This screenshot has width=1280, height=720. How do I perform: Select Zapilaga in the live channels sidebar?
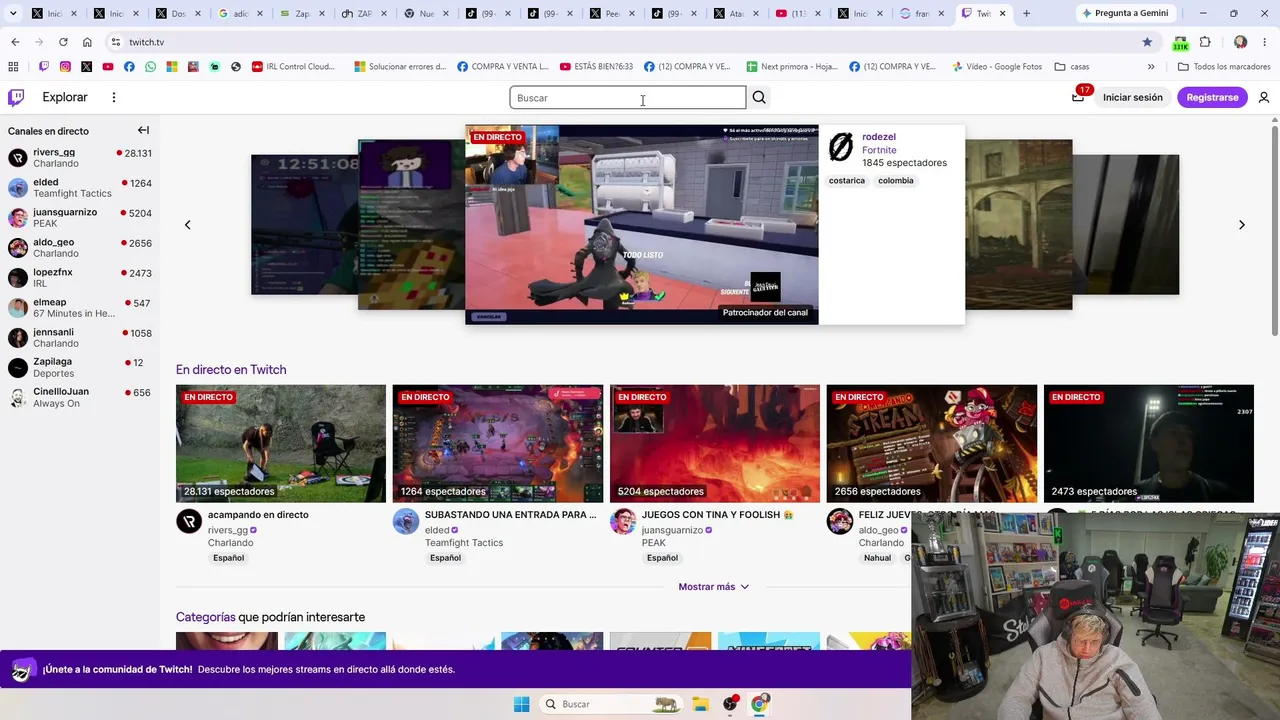pos(80,367)
